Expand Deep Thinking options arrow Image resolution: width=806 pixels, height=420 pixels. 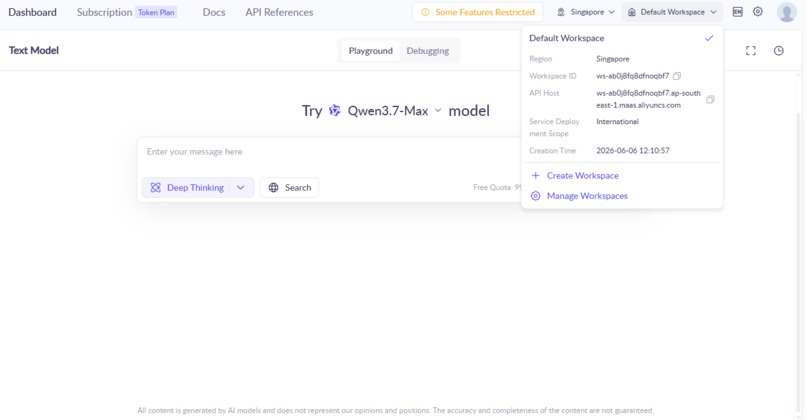tap(241, 188)
